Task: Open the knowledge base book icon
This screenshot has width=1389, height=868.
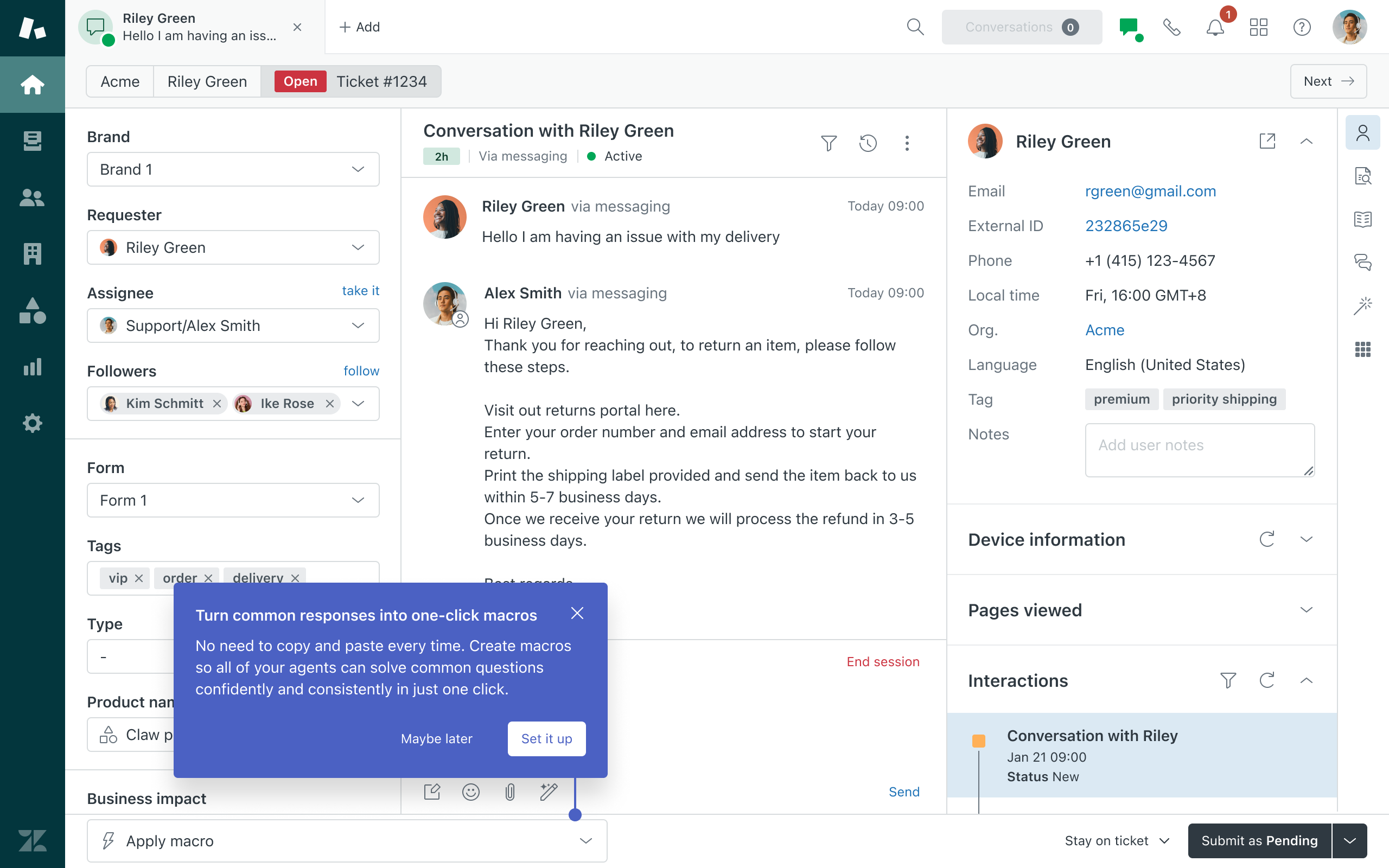Action: click(1362, 219)
